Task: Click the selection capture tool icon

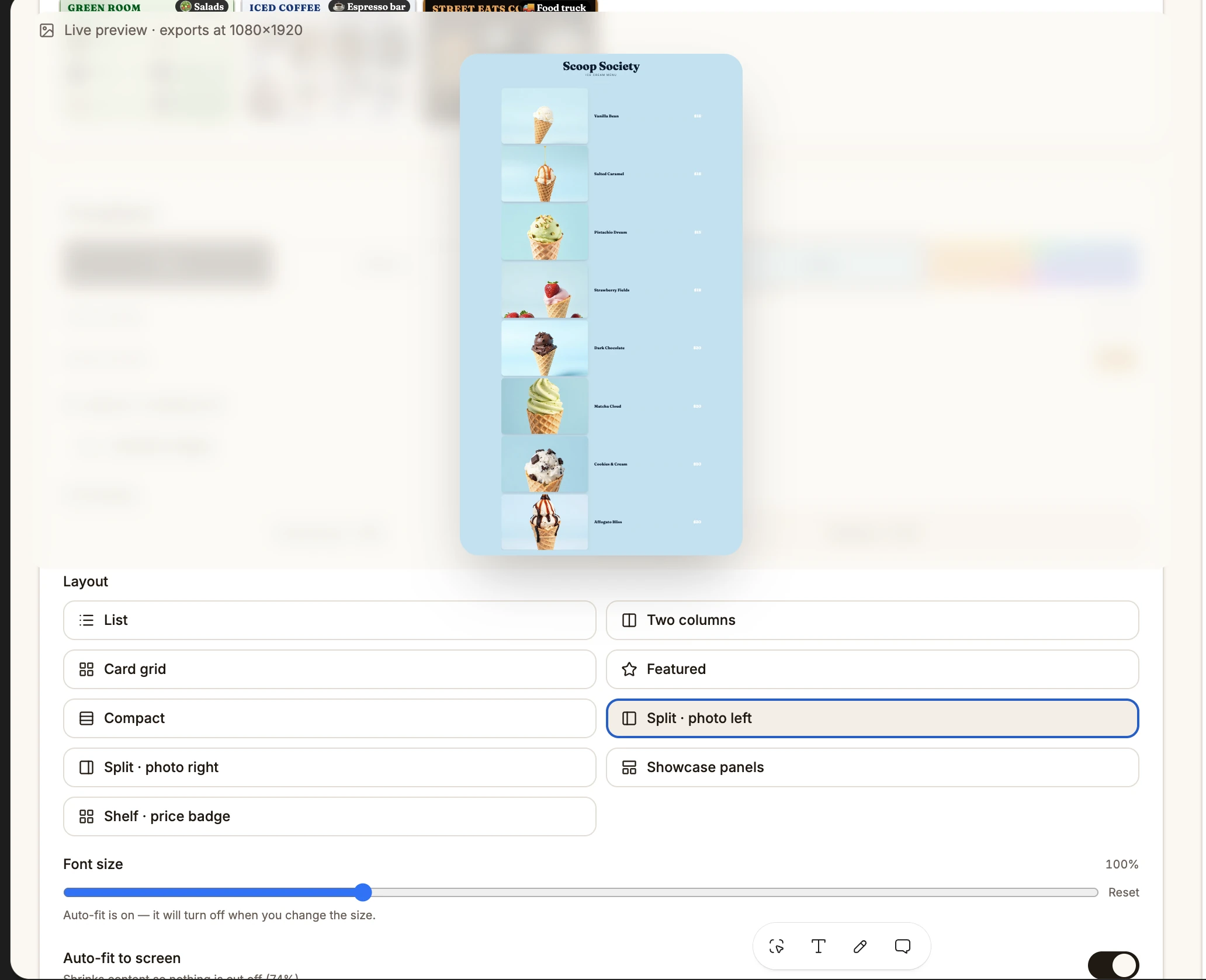Action: coord(777,946)
